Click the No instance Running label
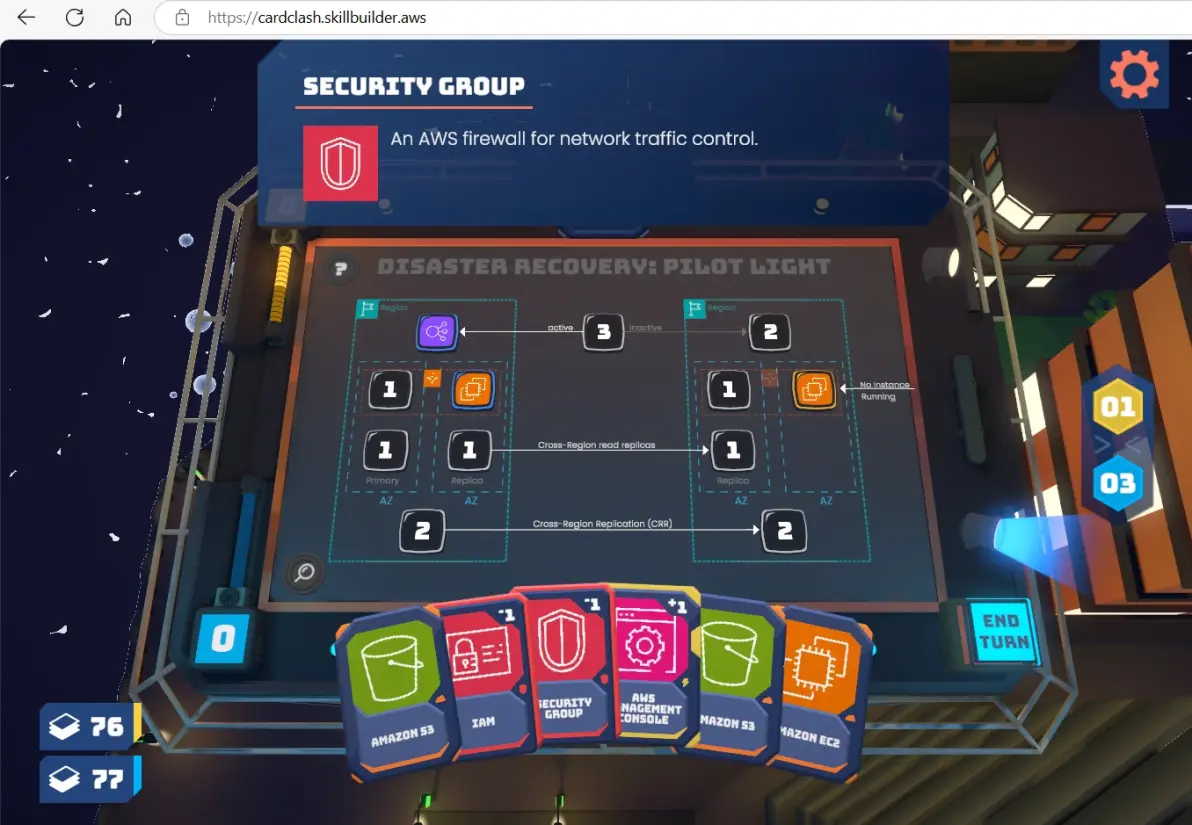 click(x=884, y=391)
